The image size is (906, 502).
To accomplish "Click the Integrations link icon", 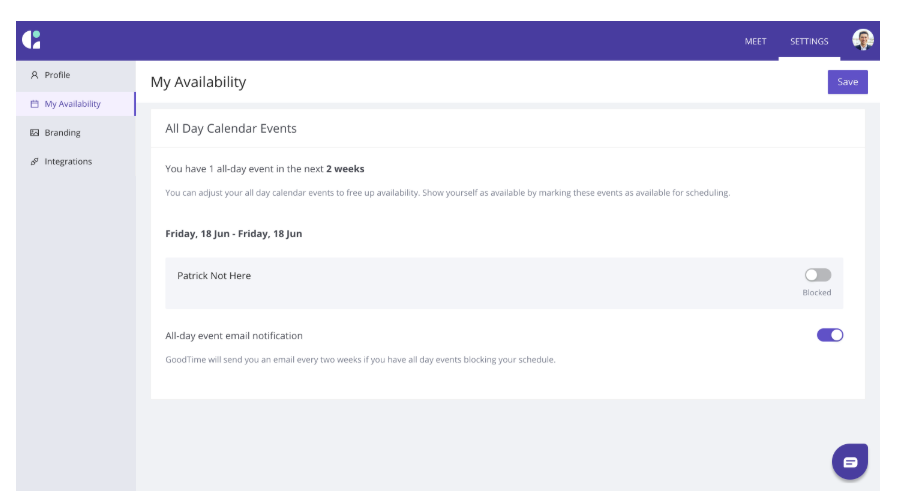I will tap(35, 162).
